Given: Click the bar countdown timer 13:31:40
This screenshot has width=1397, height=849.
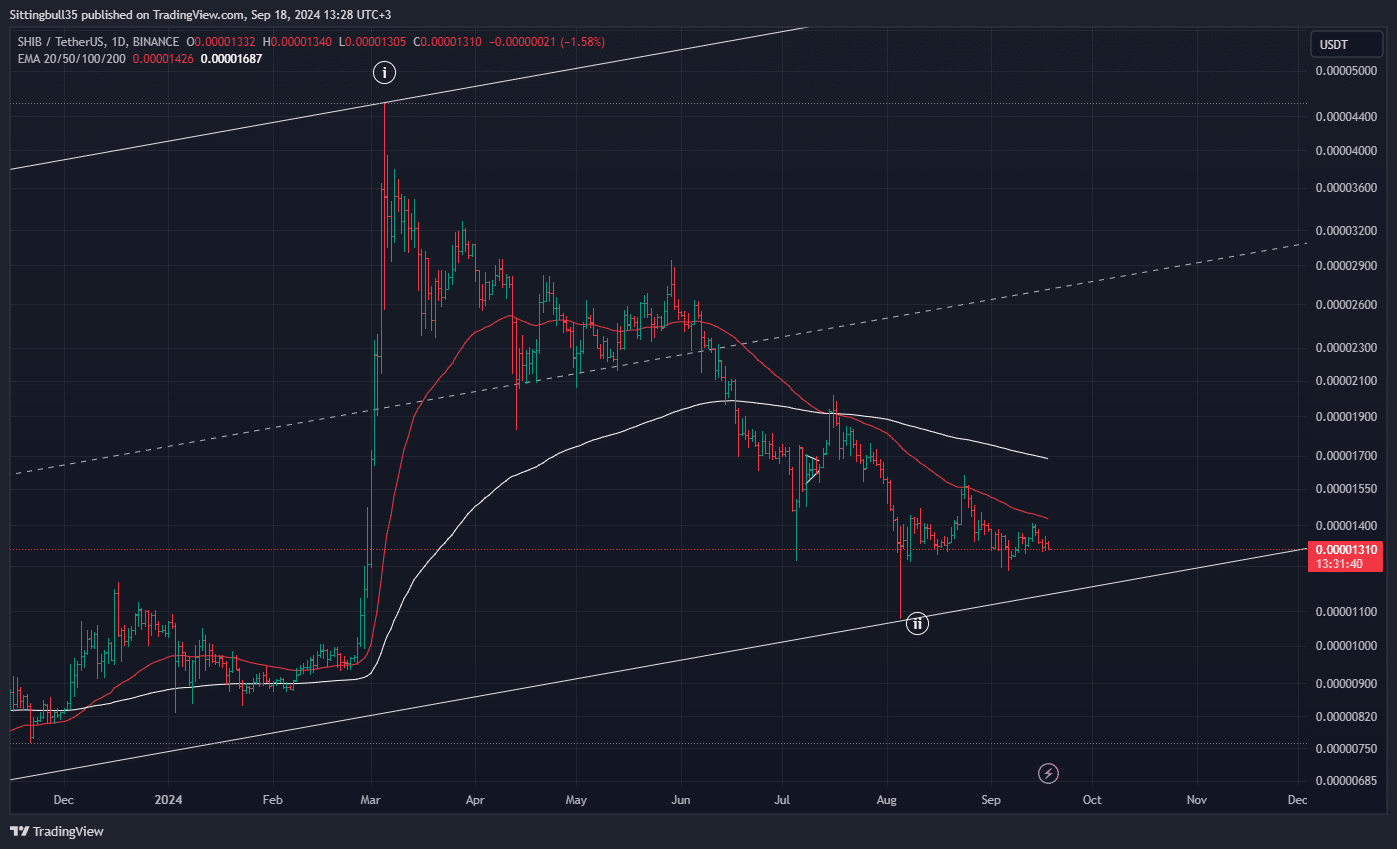Looking at the screenshot, I should click(1339, 564).
